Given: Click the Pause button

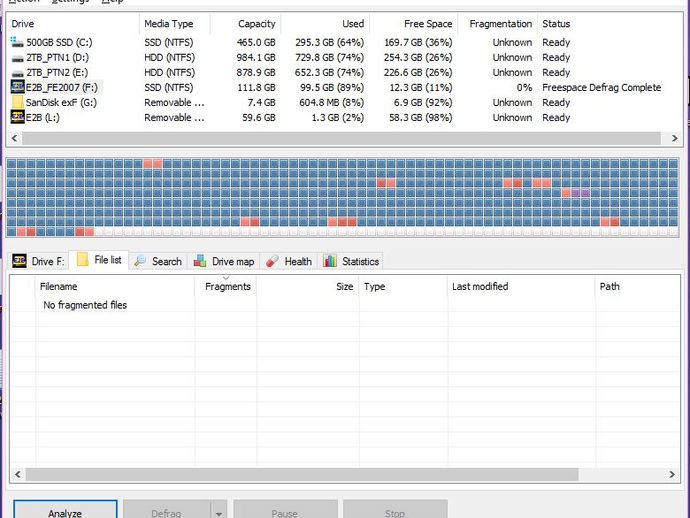Looking at the screenshot, I should point(285,510).
